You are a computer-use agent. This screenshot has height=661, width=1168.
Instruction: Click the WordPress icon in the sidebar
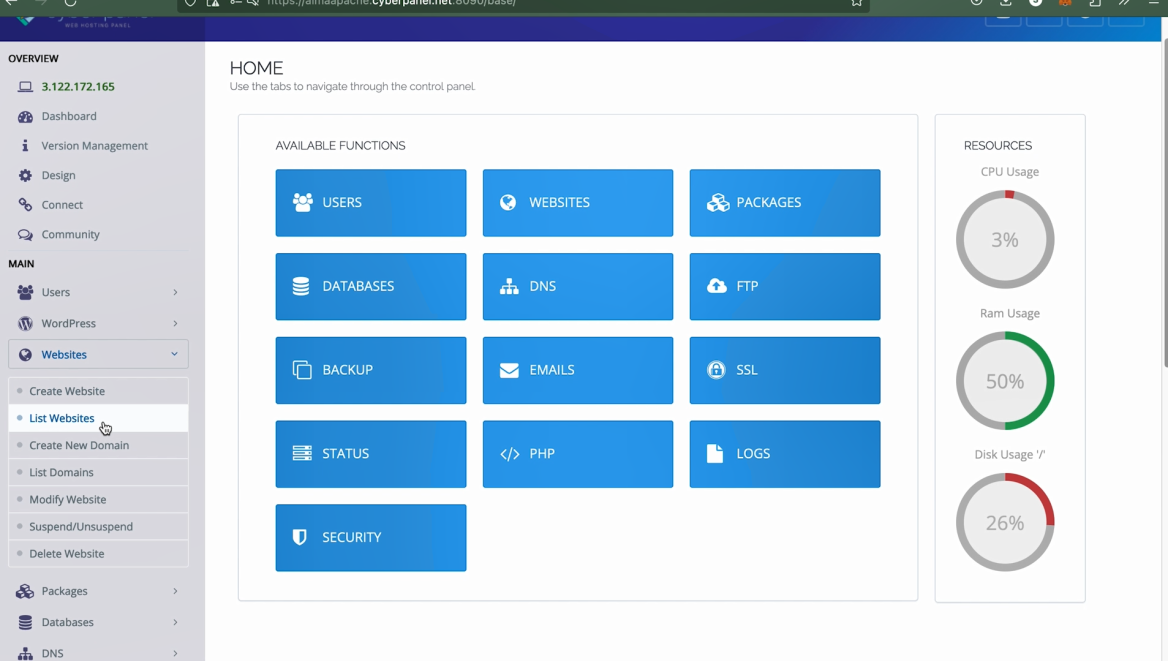(24, 323)
